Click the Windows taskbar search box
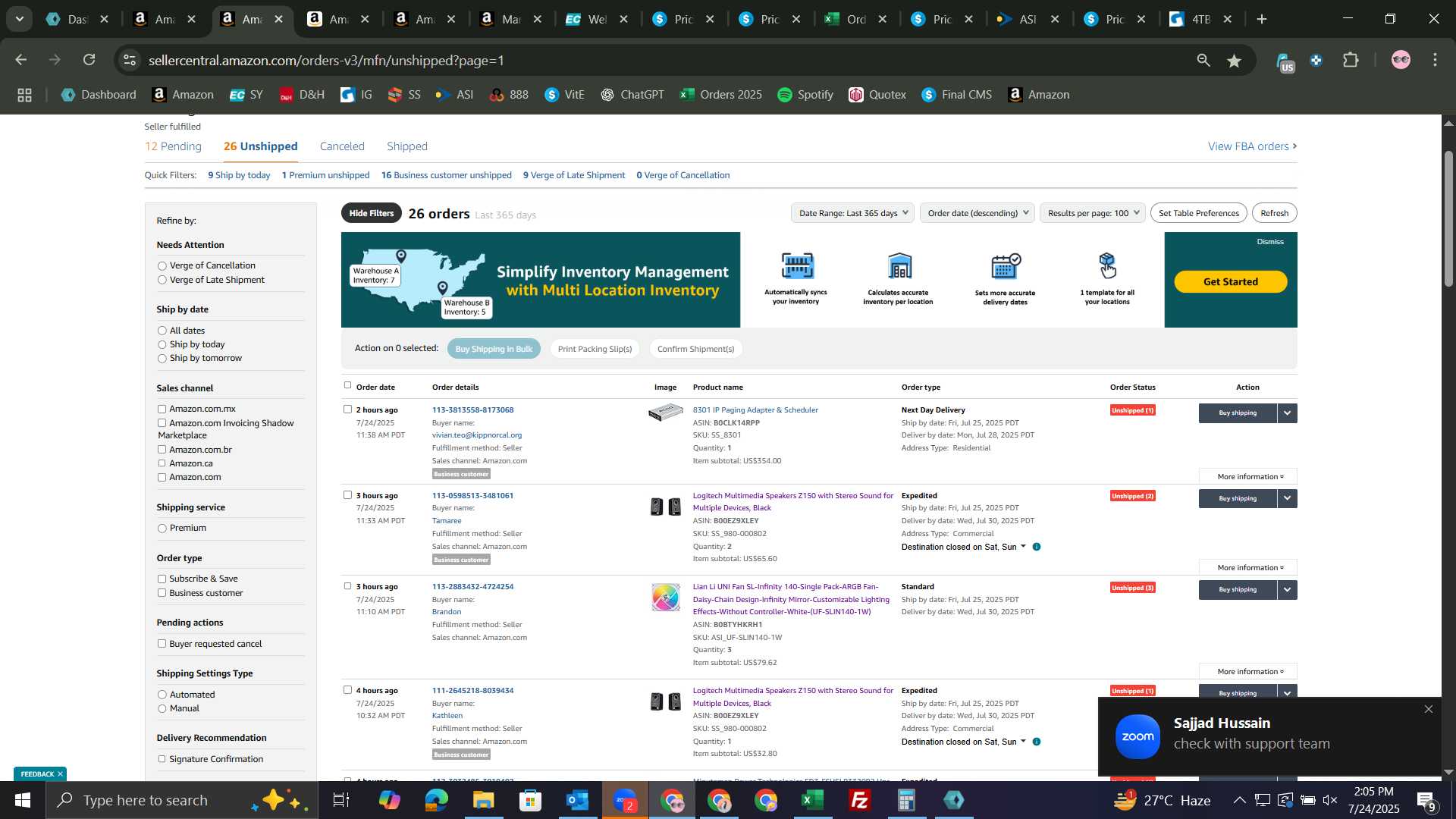Screen dimensions: 1456x819 point(182,800)
